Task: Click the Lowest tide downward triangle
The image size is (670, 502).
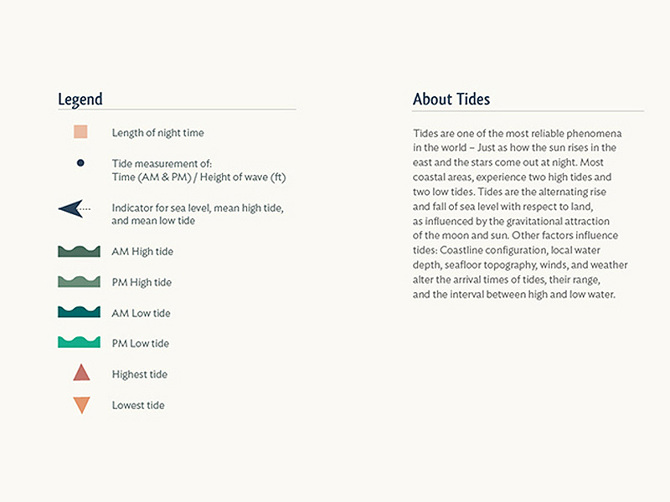Action: click(x=81, y=405)
